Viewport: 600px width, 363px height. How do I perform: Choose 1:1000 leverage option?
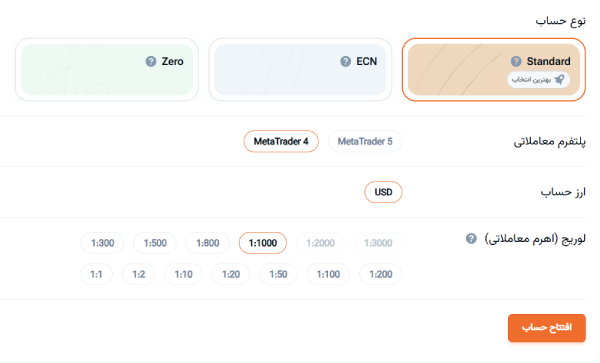tap(263, 243)
